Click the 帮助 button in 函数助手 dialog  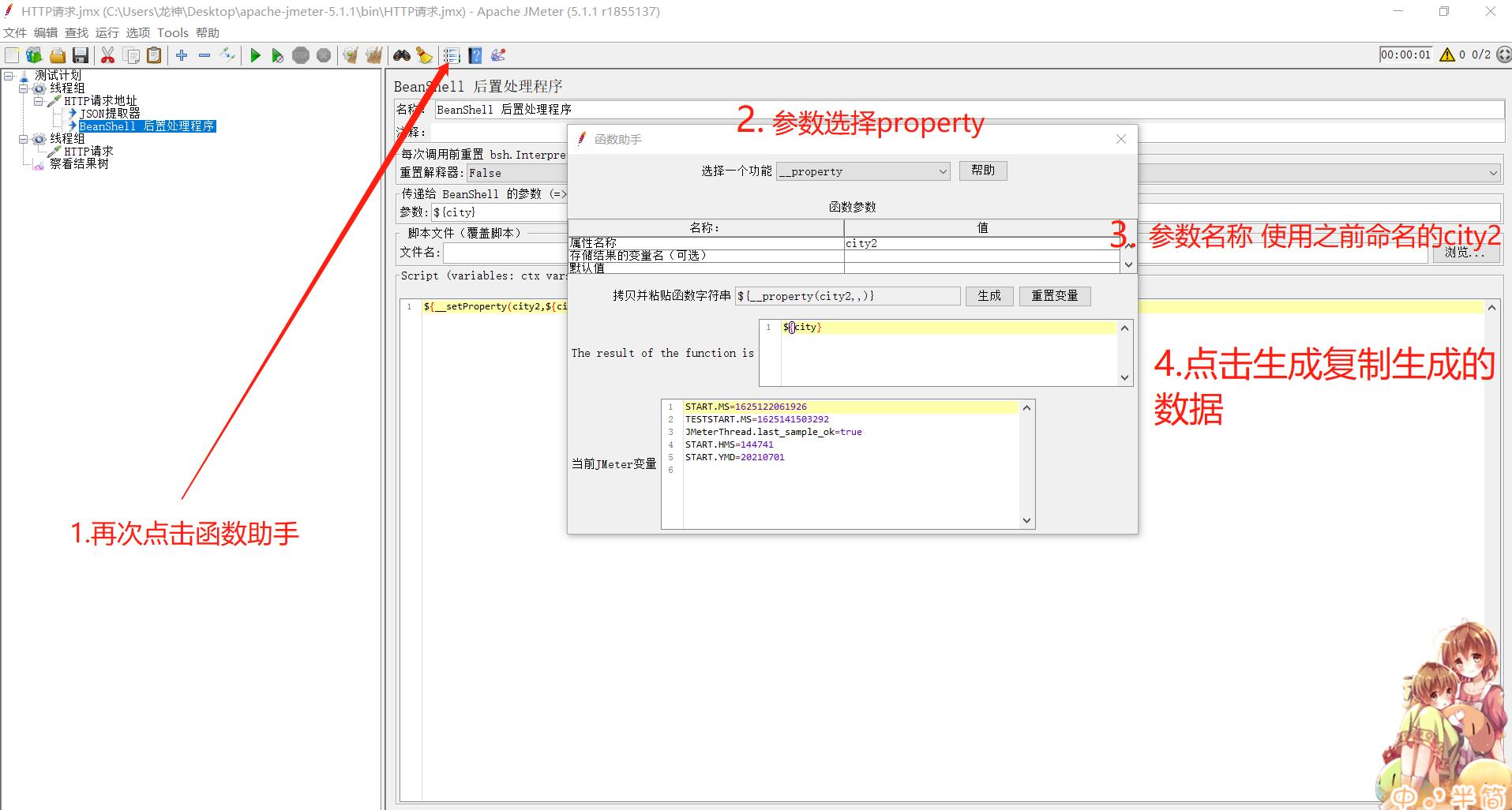(983, 171)
